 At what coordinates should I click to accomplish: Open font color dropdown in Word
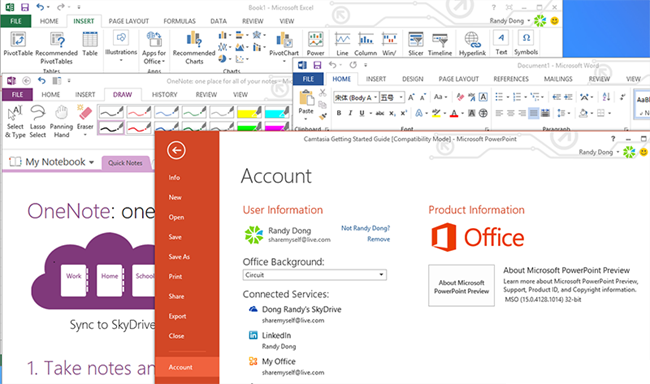pyautogui.click(x=462, y=113)
